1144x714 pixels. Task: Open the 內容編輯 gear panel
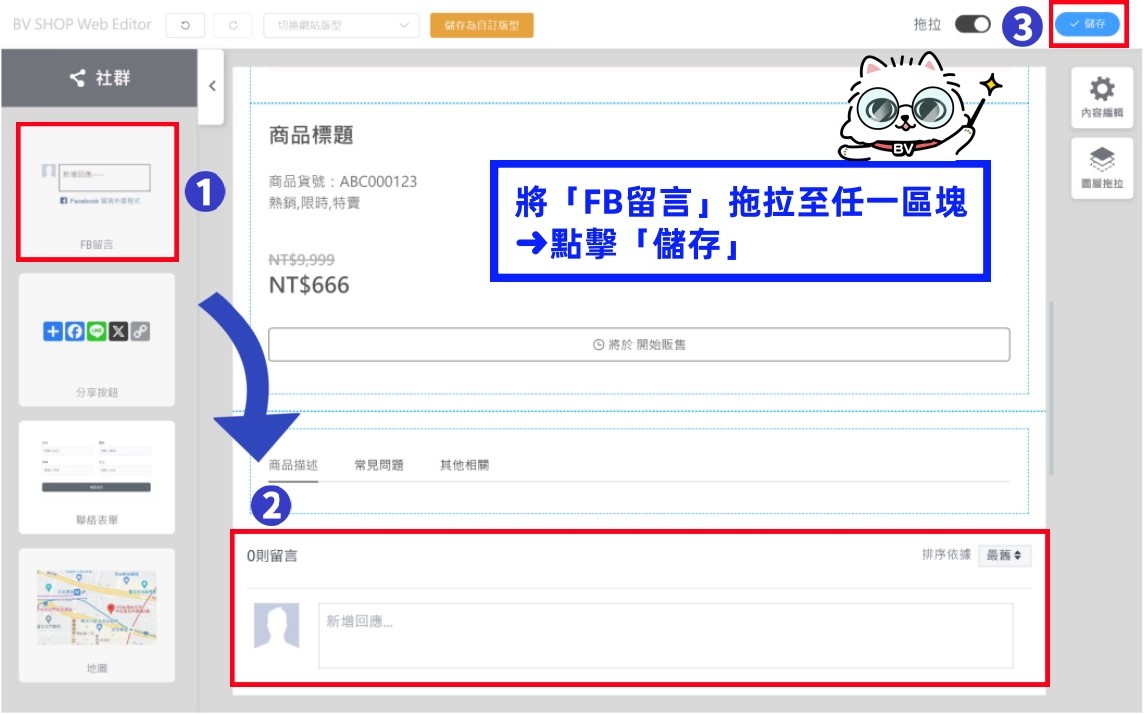[x=1102, y=96]
